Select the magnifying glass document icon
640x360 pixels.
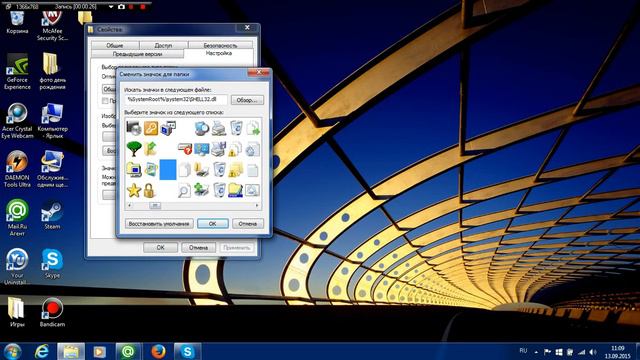tap(184, 191)
